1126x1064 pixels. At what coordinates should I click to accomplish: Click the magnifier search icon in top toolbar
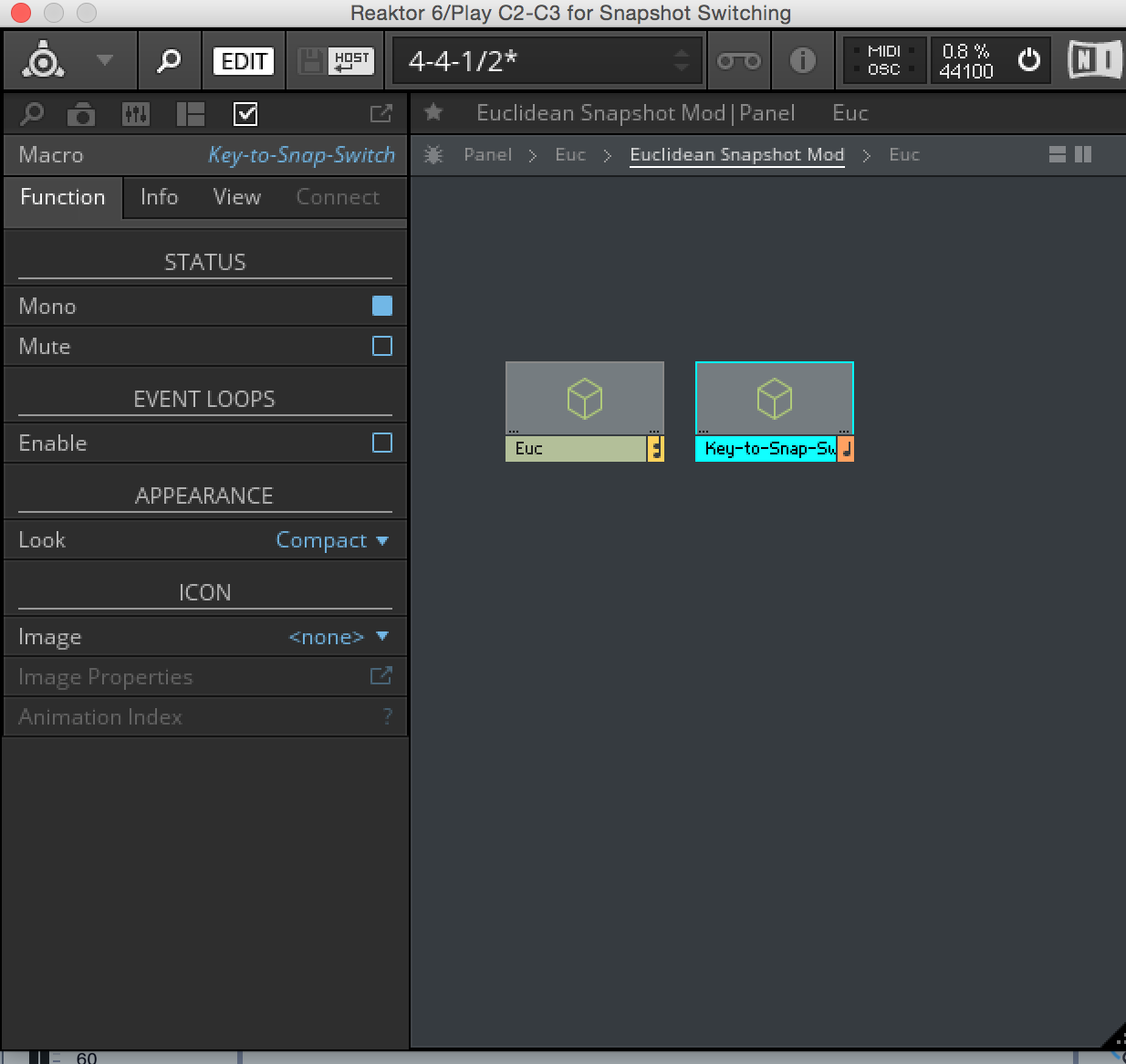point(169,61)
